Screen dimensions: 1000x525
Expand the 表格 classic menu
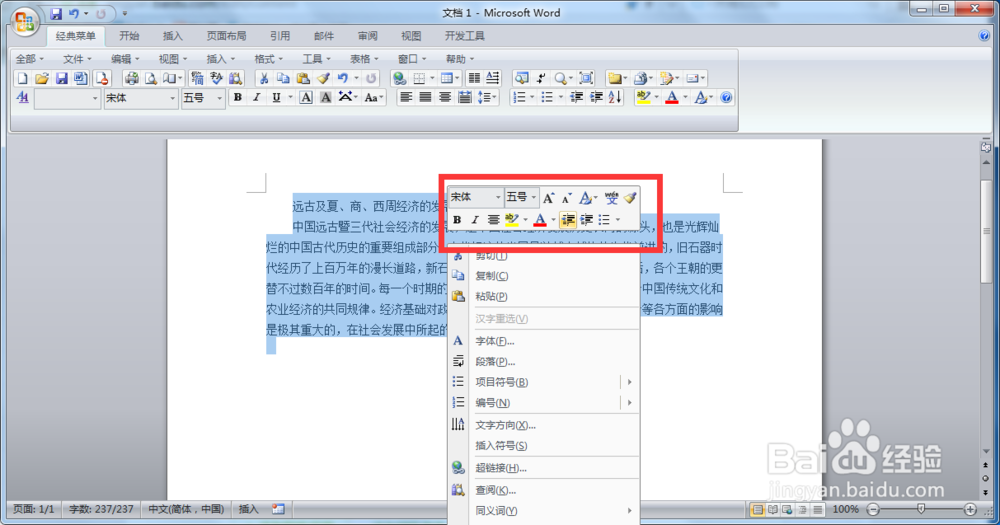pyautogui.click(x=364, y=59)
